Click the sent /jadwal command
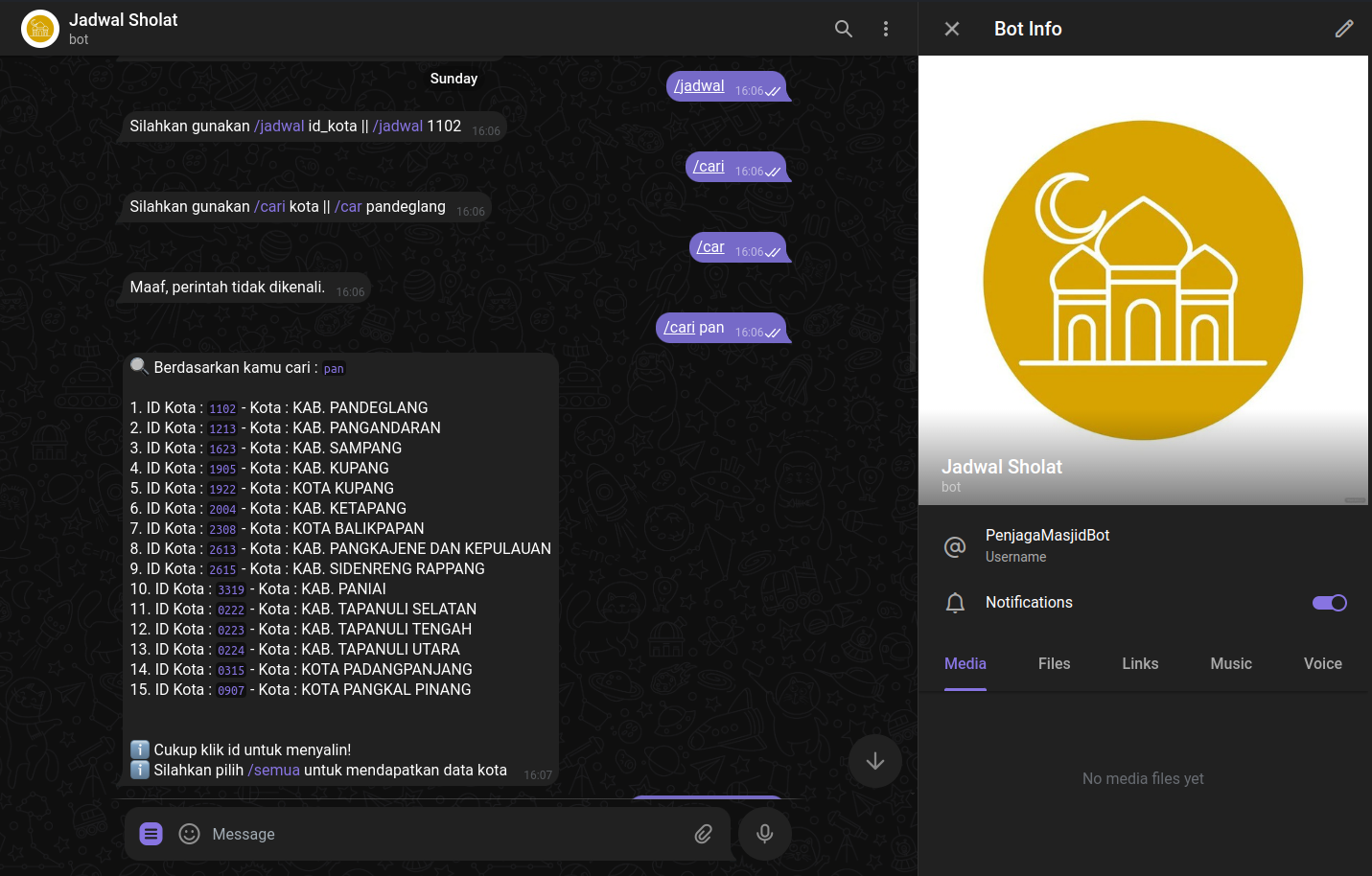This screenshot has height=876, width=1372. pos(699,85)
